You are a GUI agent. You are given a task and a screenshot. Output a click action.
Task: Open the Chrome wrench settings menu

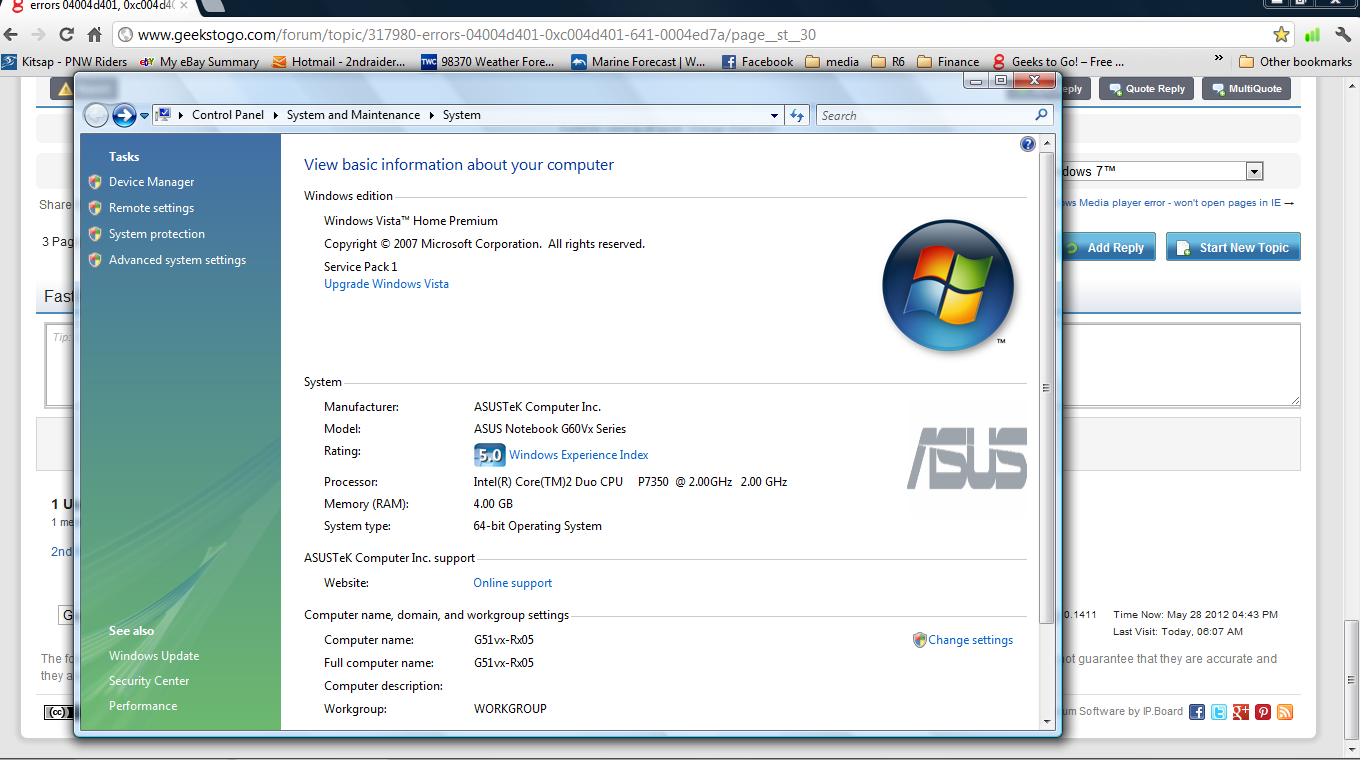1343,34
